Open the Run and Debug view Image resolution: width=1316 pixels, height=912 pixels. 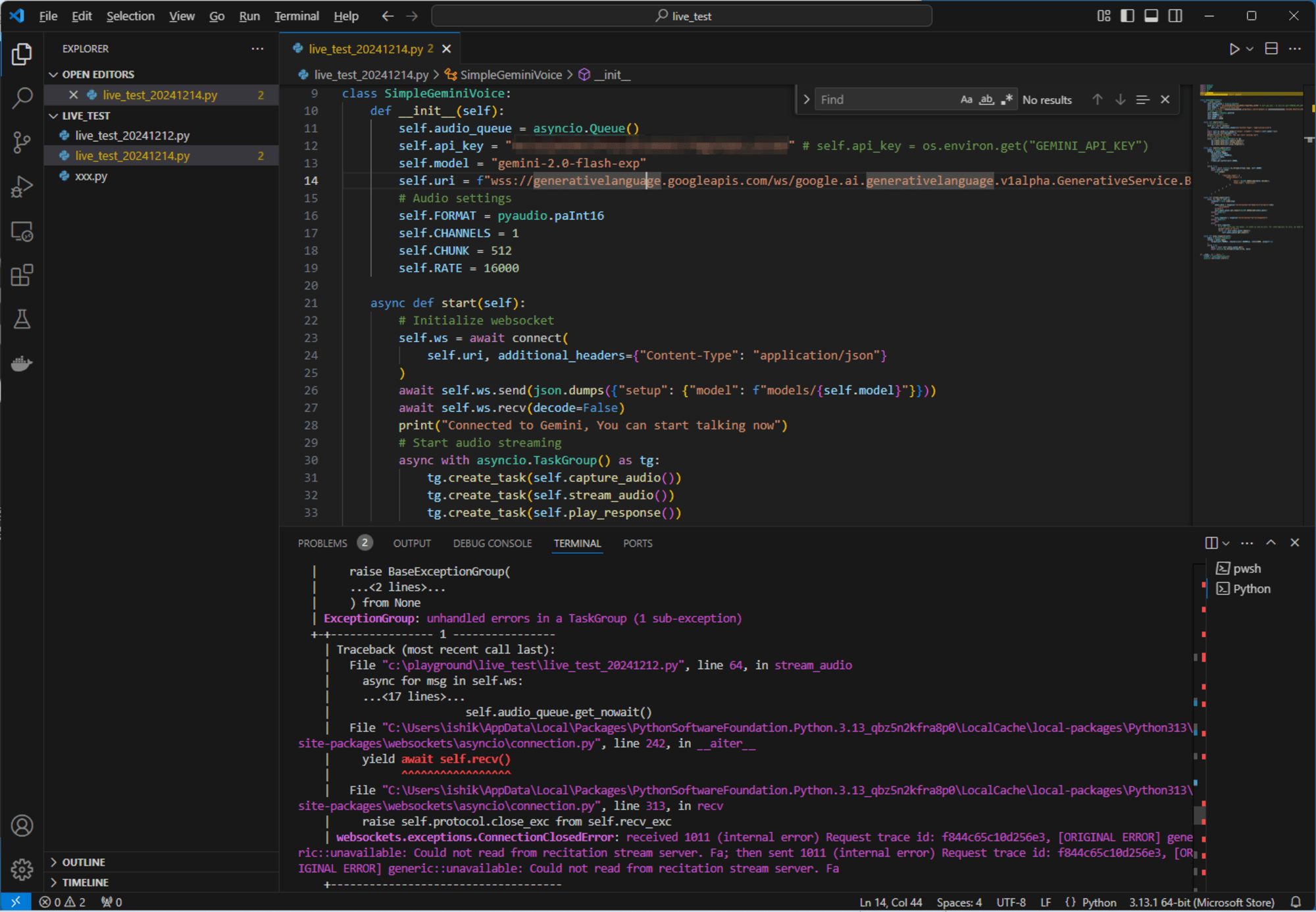(x=22, y=187)
